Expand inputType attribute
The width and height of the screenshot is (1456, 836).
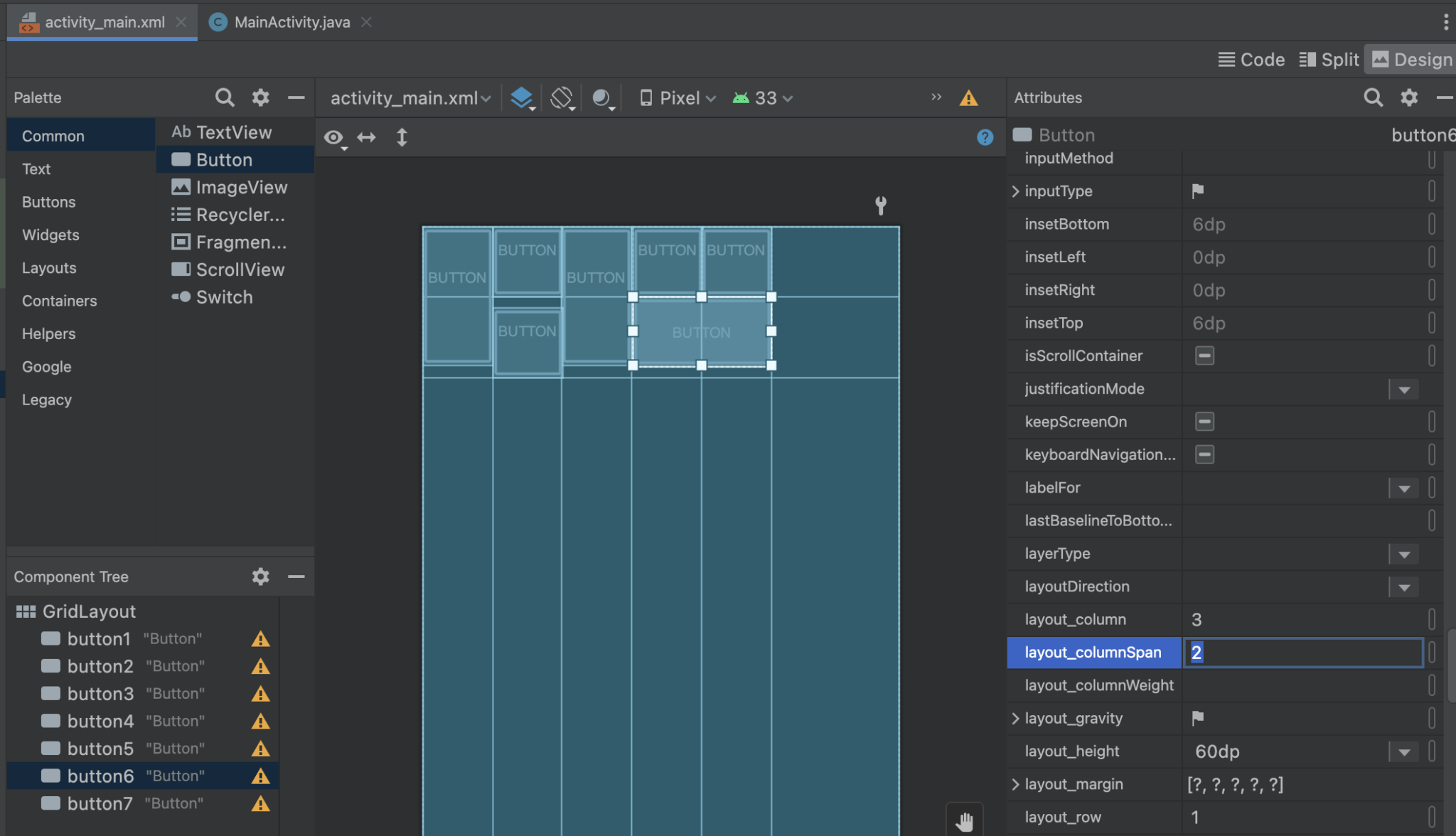pos(1015,191)
